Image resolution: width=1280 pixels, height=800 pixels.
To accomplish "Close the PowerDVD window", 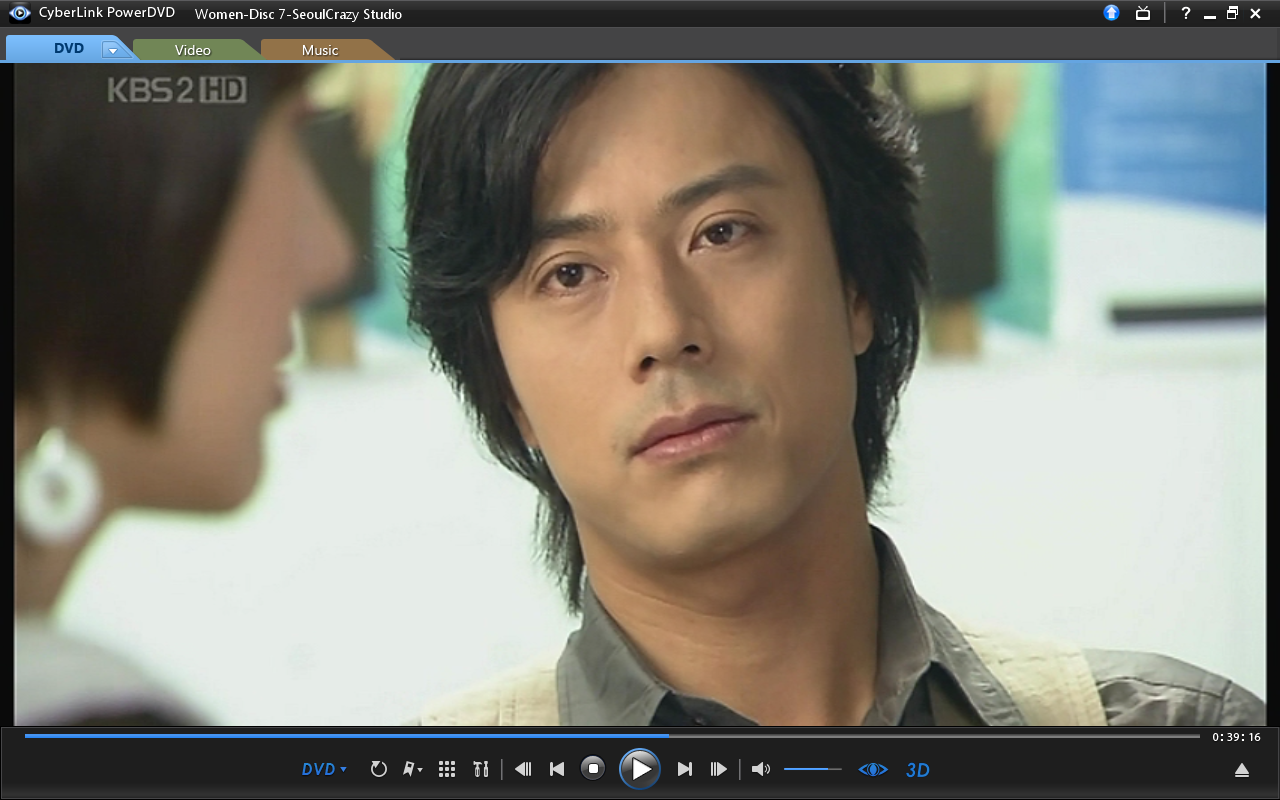I will click(x=1255, y=13).
